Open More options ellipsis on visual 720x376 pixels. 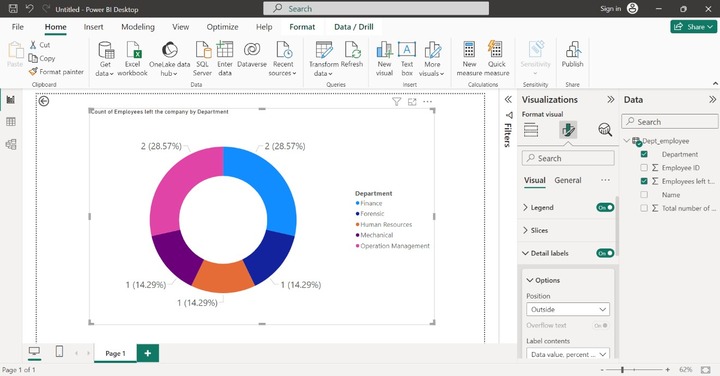tap(428, 101)
